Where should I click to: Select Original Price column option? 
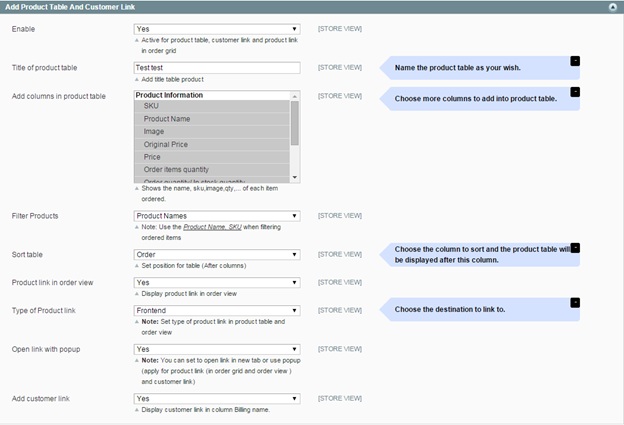point(212,144)
